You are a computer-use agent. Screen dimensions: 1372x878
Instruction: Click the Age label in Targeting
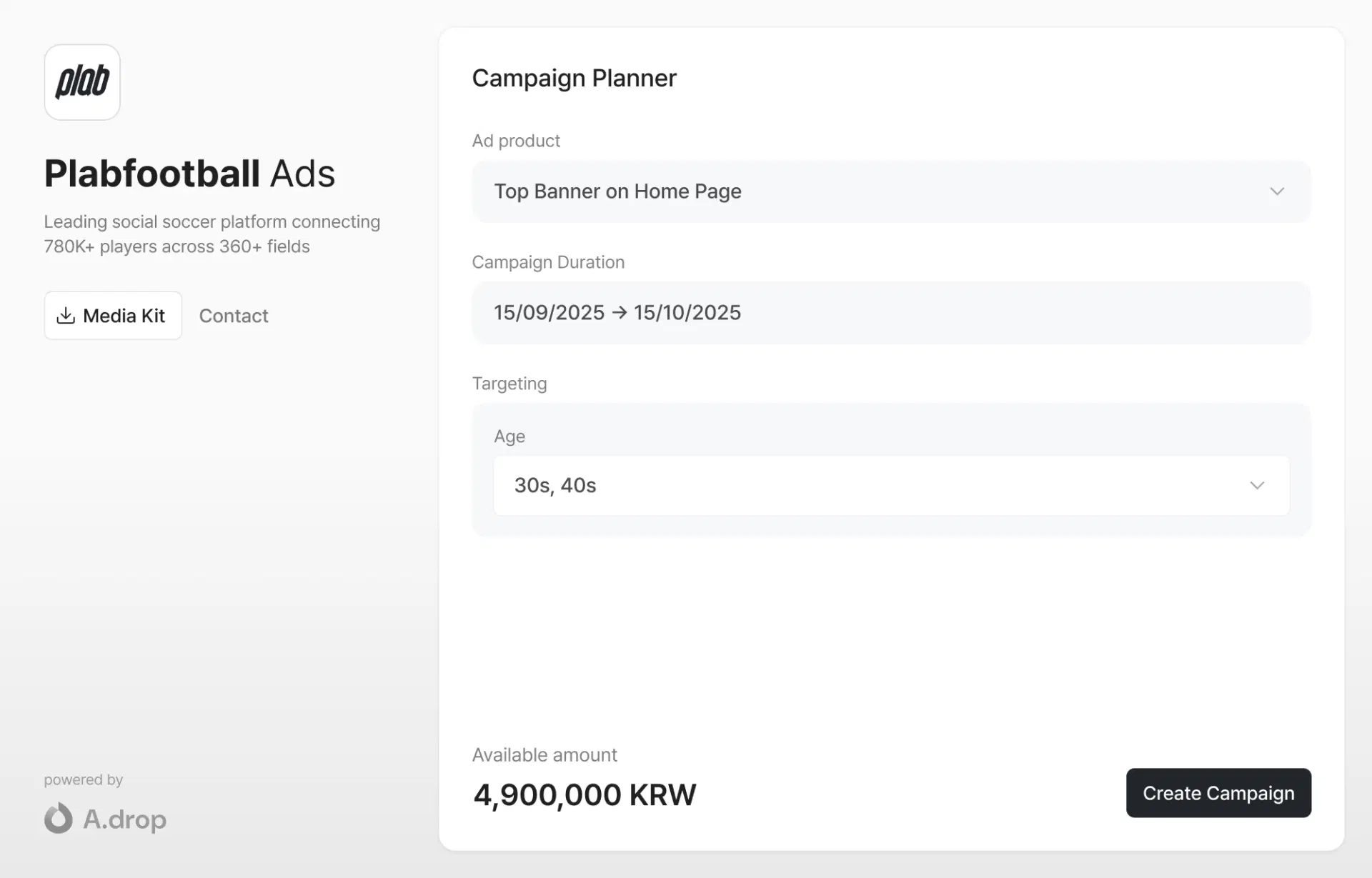click(x=509, y=436)
